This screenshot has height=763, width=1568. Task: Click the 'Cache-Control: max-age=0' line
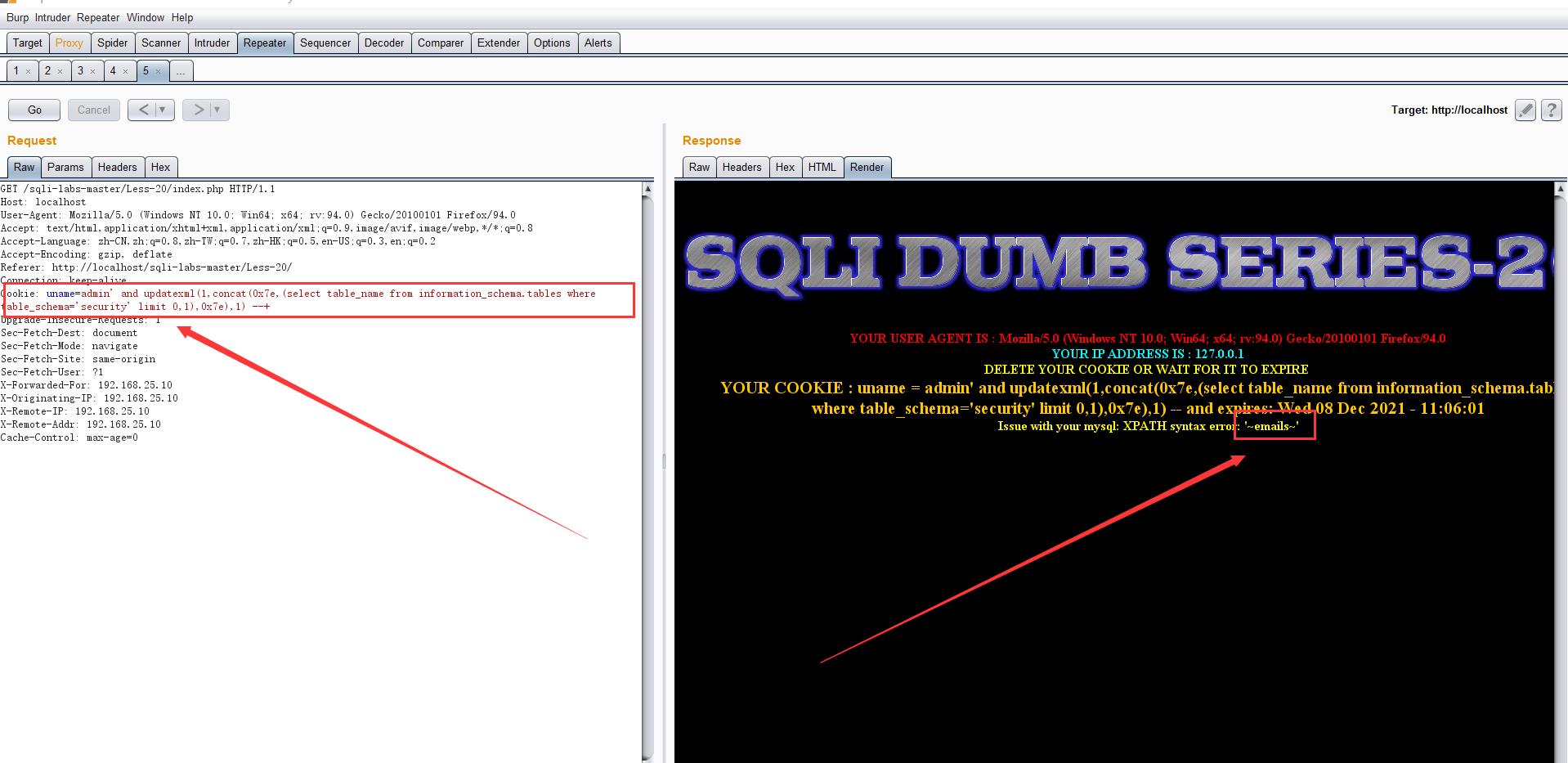(x=69, y=438)
